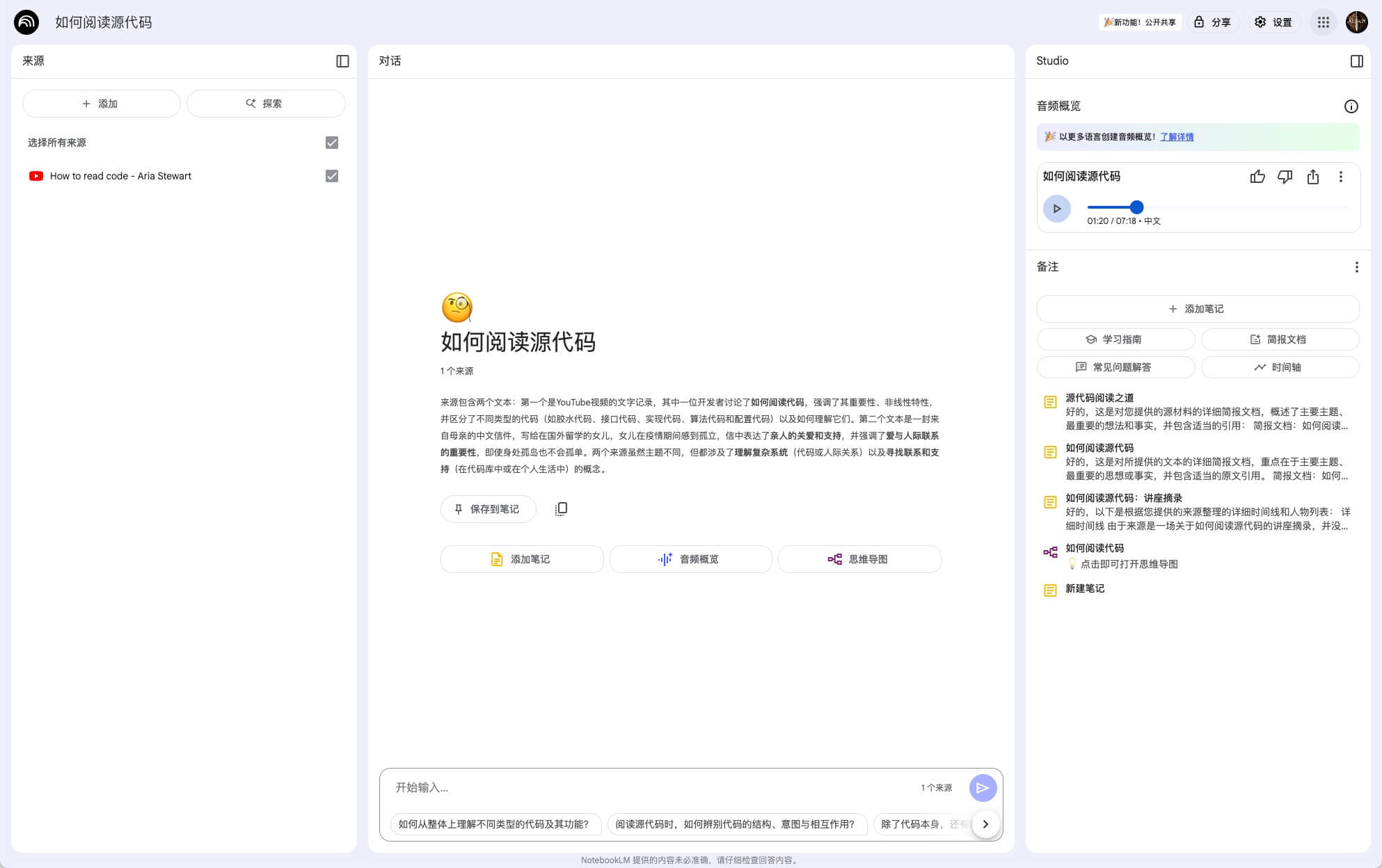Screen dimensions: 1382x868
Task: Click the notebook title 如何阅读源代码 in the header
Action: click(x=103, y=22)
